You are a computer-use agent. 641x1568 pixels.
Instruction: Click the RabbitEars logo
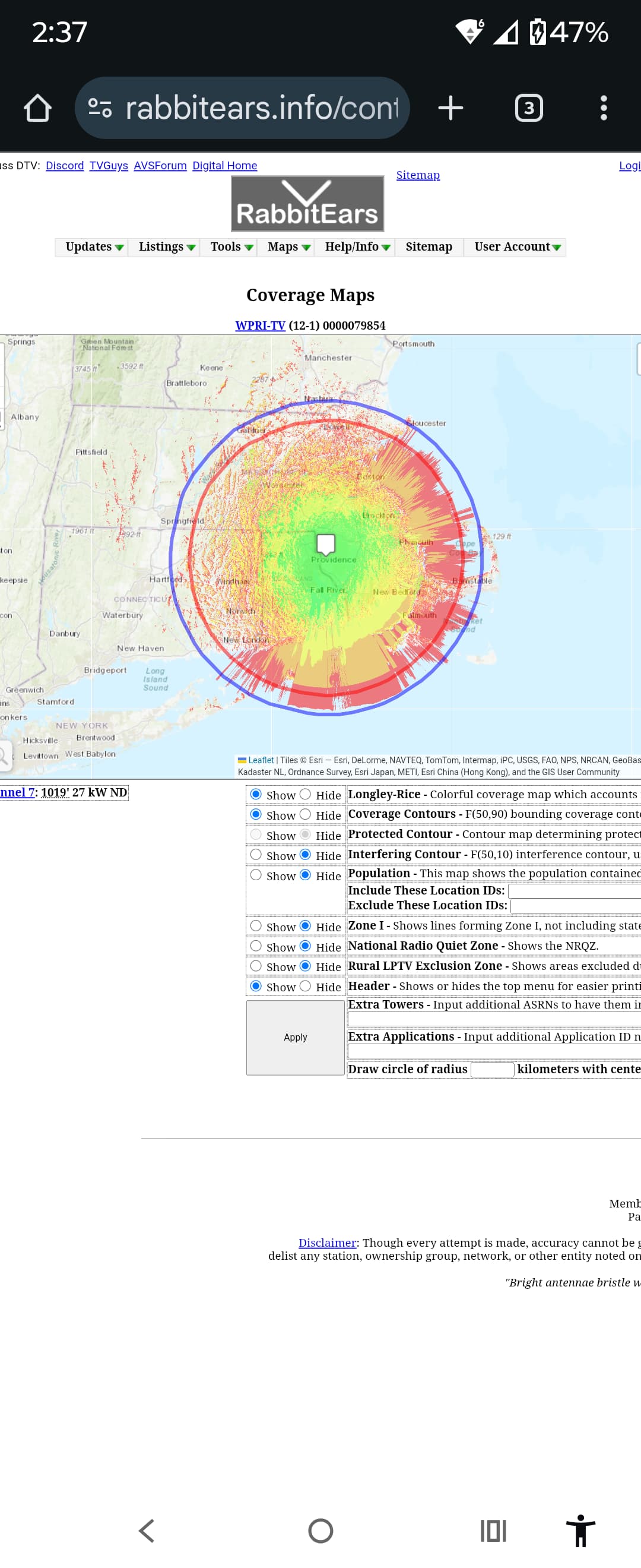[307, 204]
